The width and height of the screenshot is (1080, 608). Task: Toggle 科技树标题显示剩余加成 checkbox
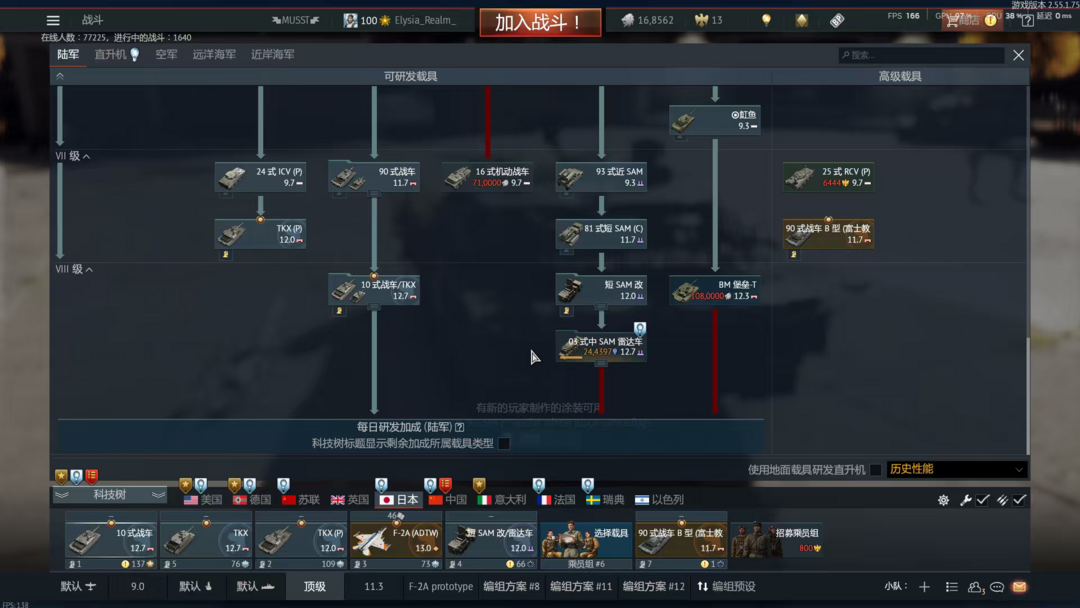click(x=504, y=443)
